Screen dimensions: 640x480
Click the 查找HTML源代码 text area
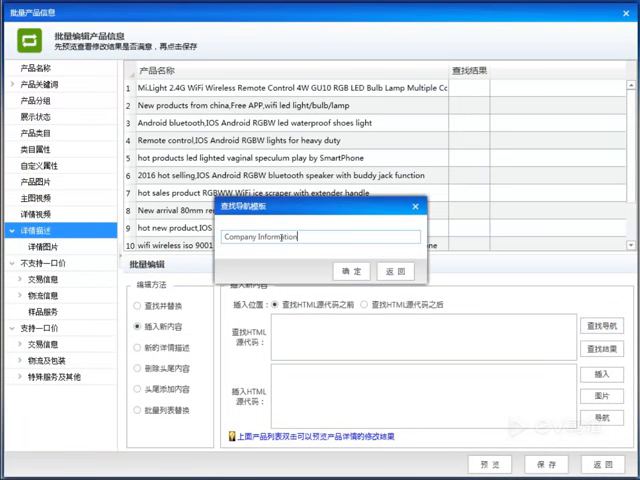[x=424, y=337]
